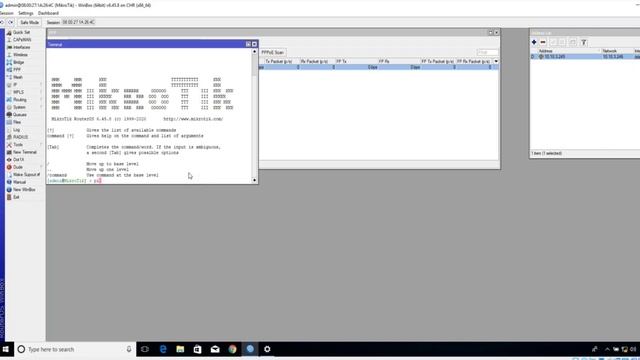Open File Explorer from the taskbar
The width and height of the screenshot is (640, 360).
point(180,349)
